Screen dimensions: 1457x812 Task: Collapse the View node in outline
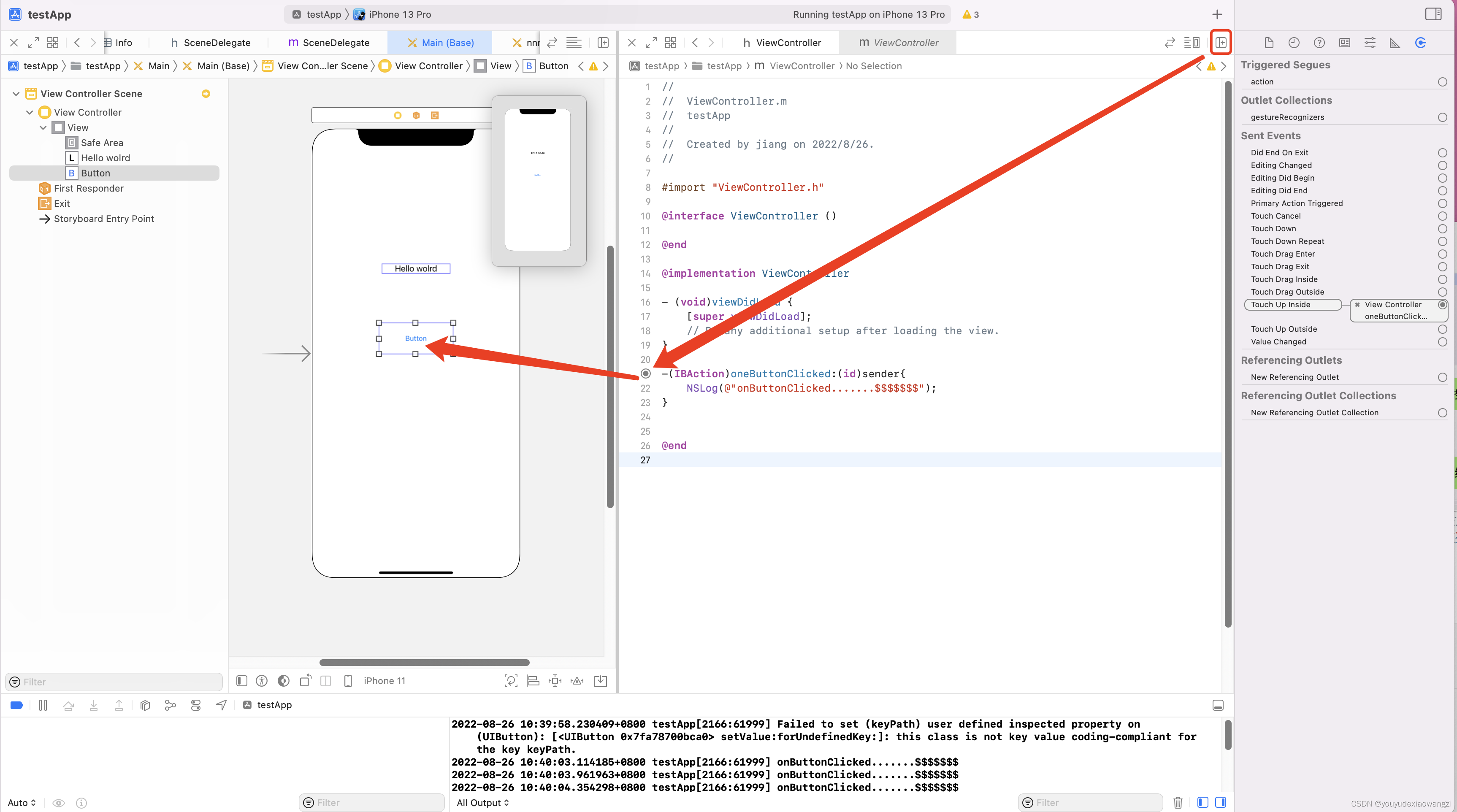43,128
